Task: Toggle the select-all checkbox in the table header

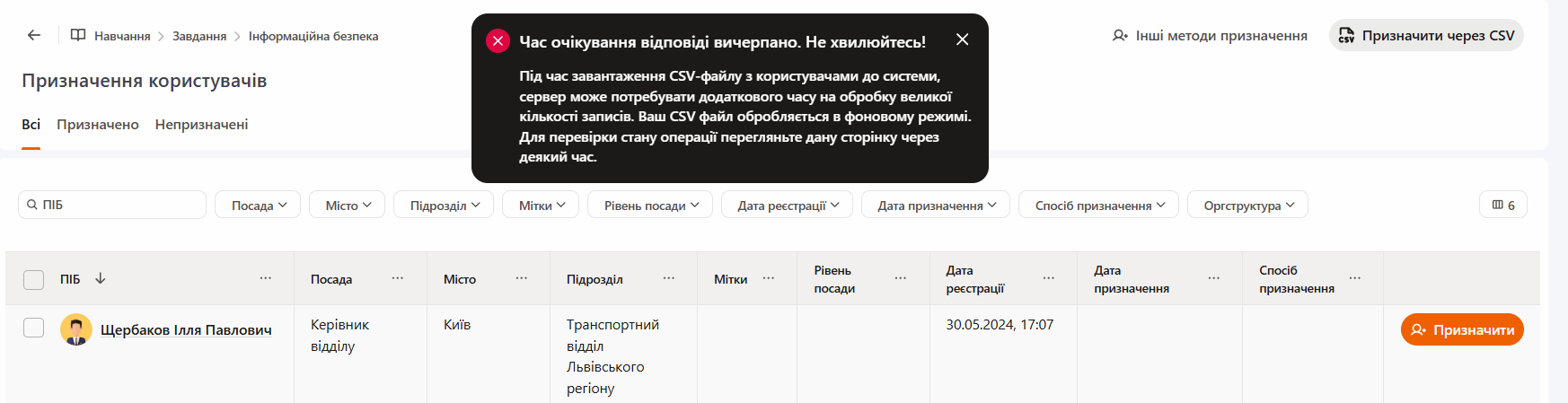Action: point(33,279)
